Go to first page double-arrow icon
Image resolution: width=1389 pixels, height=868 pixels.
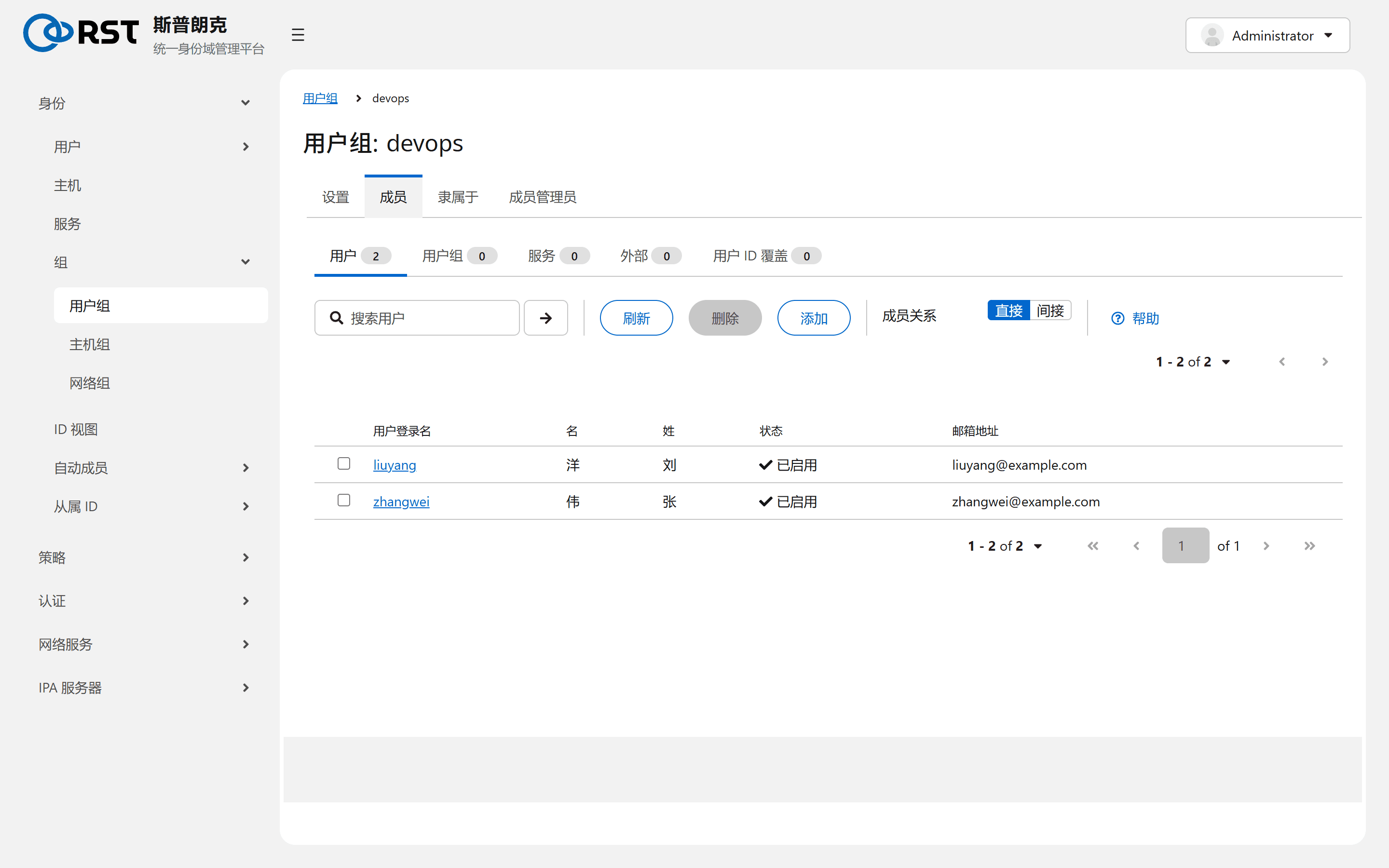[1093, 545]
